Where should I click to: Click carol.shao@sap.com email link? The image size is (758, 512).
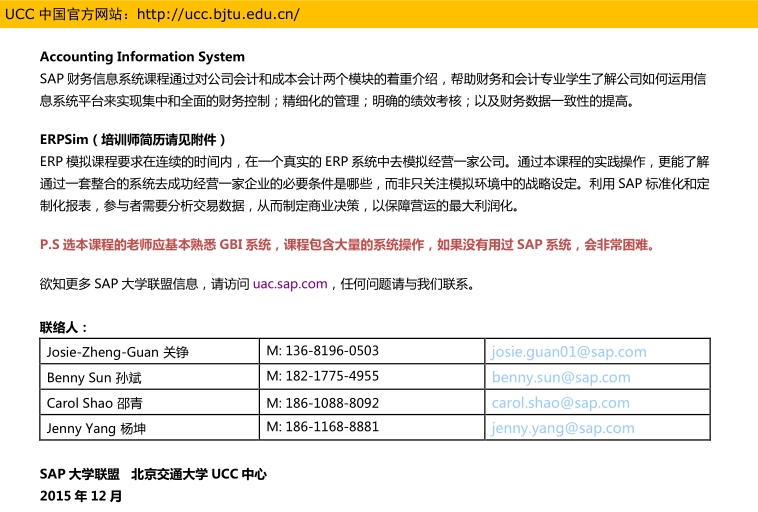pyautogui.click(x=560, y=403)
